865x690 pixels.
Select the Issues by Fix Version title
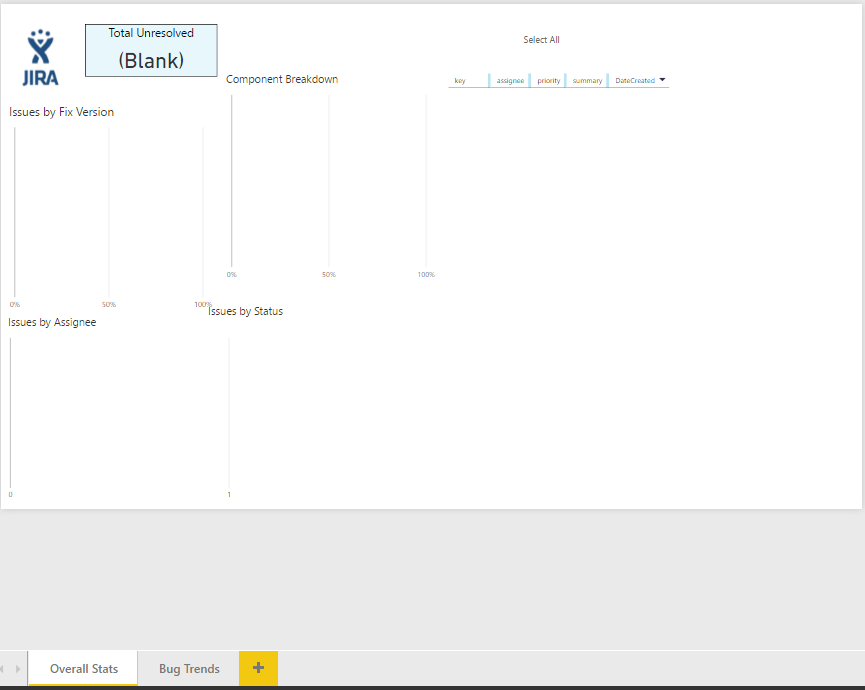61,112
